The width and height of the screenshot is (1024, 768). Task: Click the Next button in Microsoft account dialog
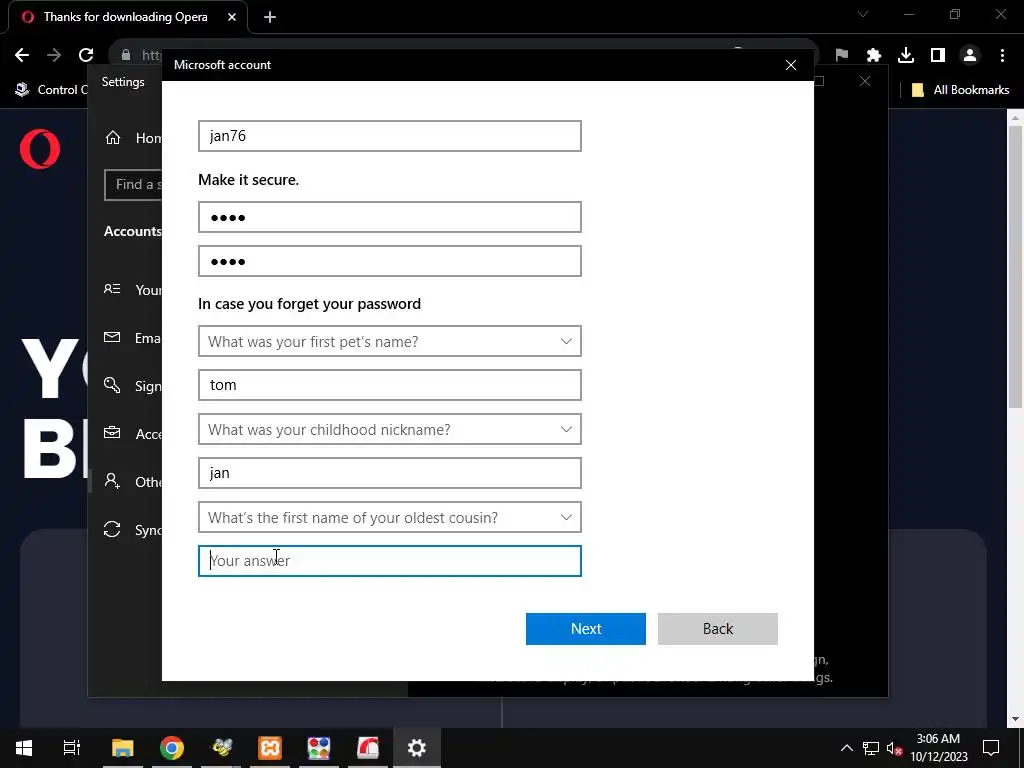click(585, 628)
